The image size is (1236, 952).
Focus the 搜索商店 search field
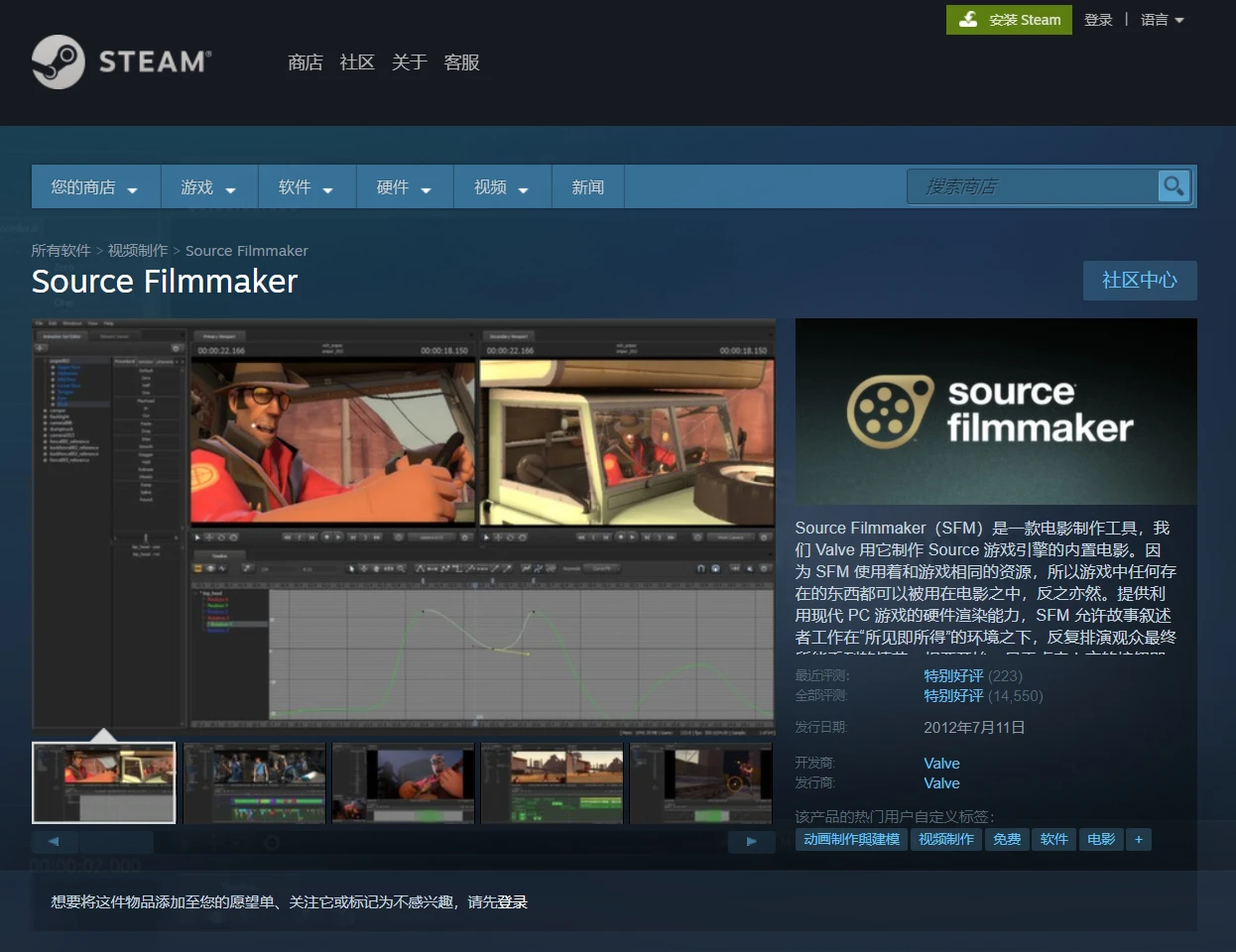[x=1032, y=185]
